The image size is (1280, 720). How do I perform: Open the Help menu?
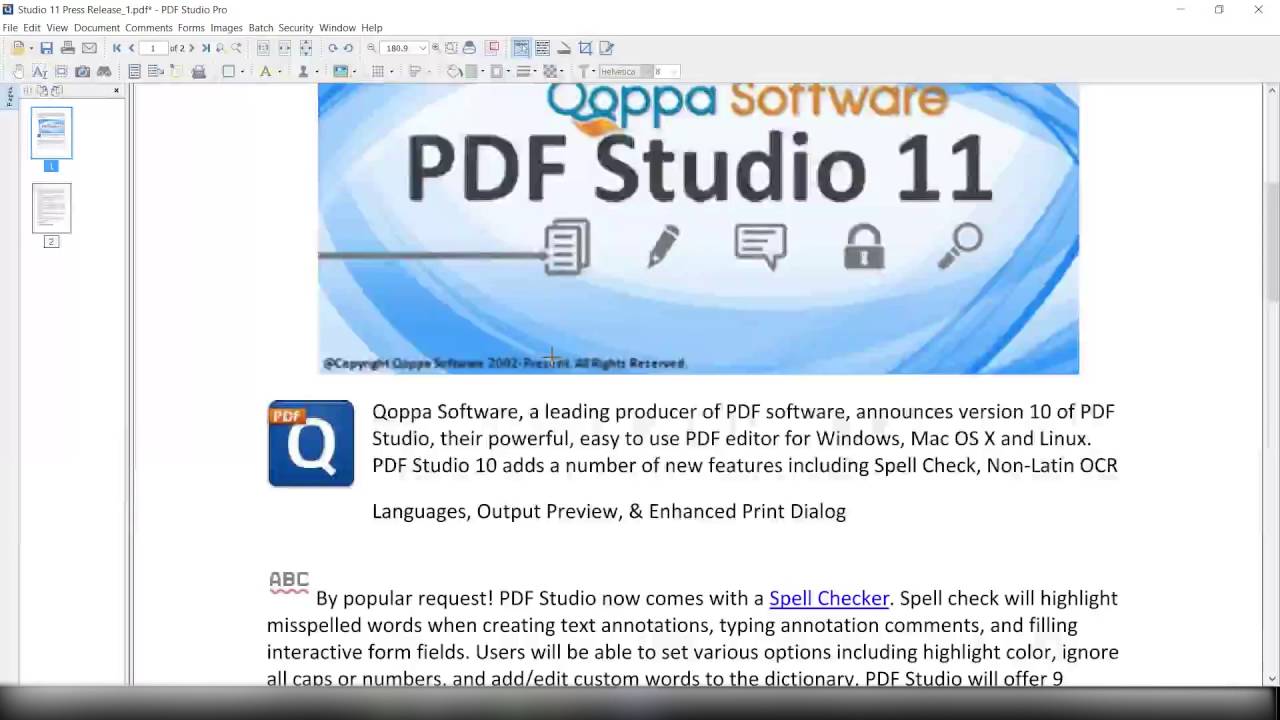click(372, 28)
